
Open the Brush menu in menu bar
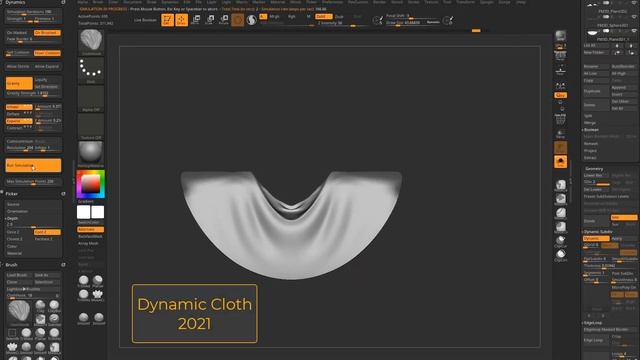pyautogui.click(x=98, y=2)
